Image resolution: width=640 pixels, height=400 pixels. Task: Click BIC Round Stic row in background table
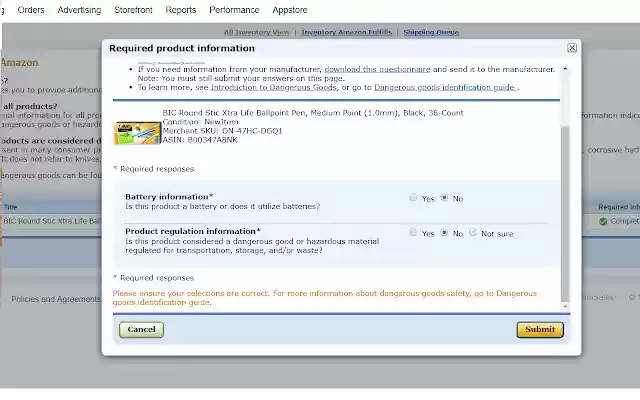tap(51, 221)
